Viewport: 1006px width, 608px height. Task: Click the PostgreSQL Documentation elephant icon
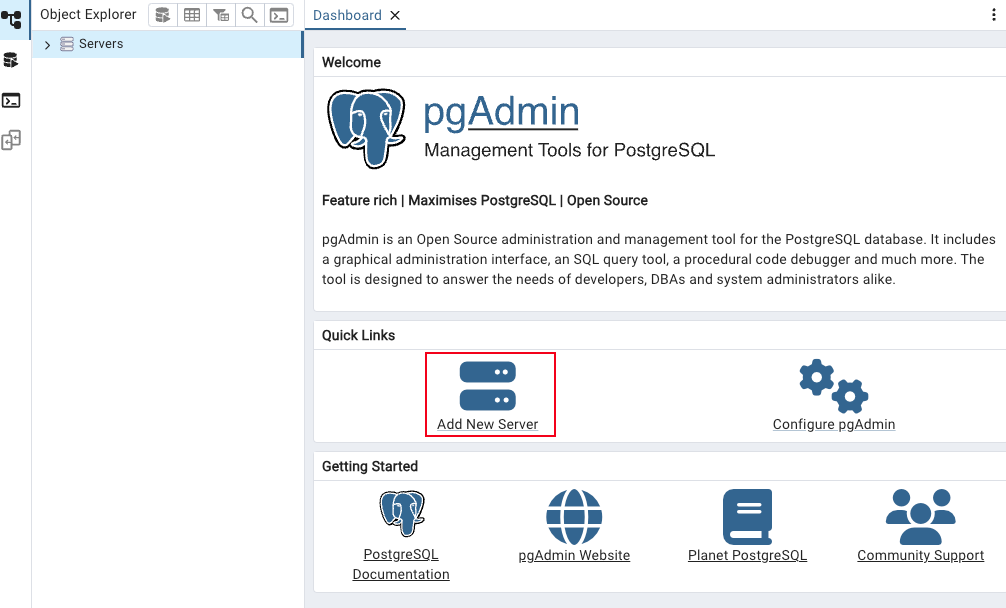click(x=402, y=513)
